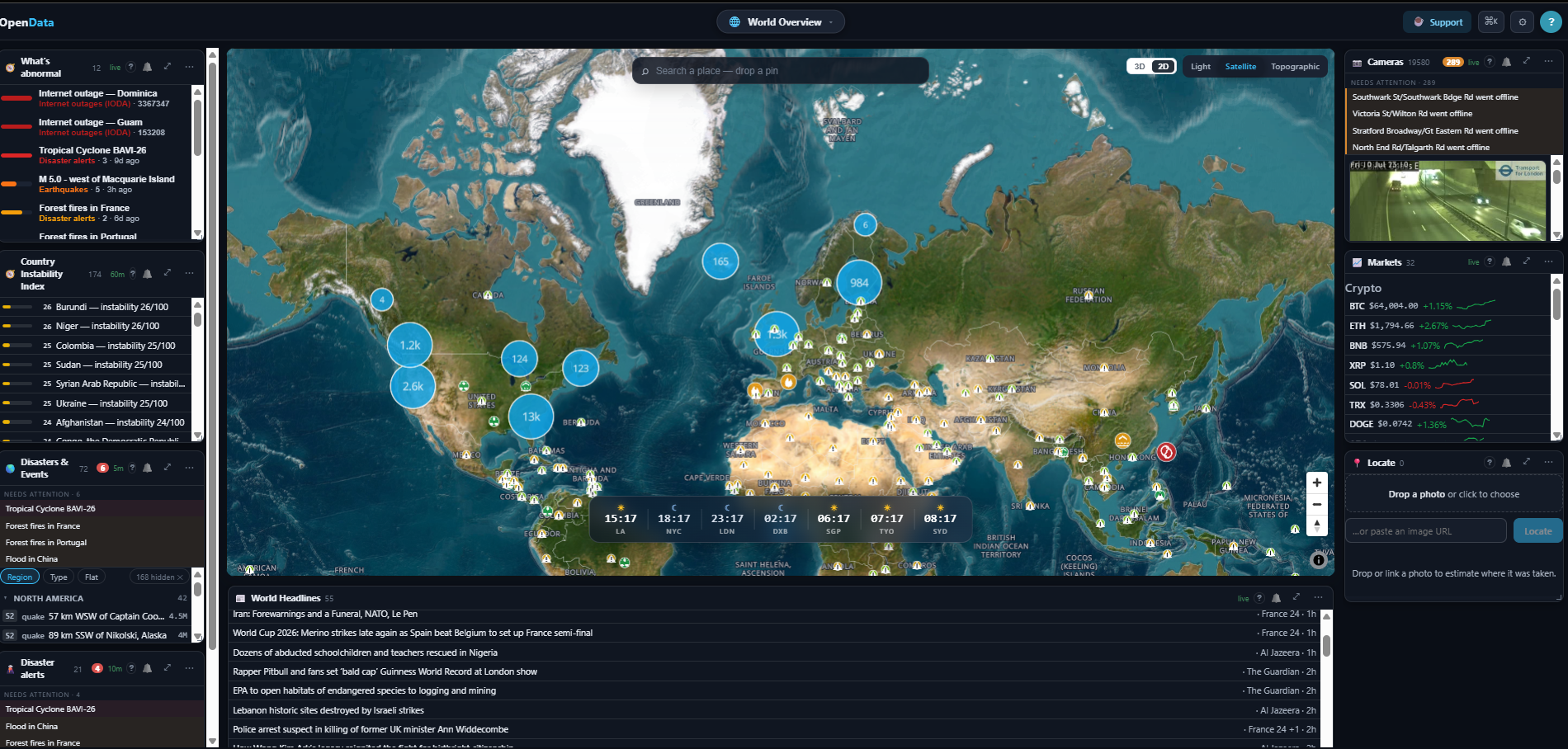Click the Support button
1568x749 pixels.
pos(1438,22)
